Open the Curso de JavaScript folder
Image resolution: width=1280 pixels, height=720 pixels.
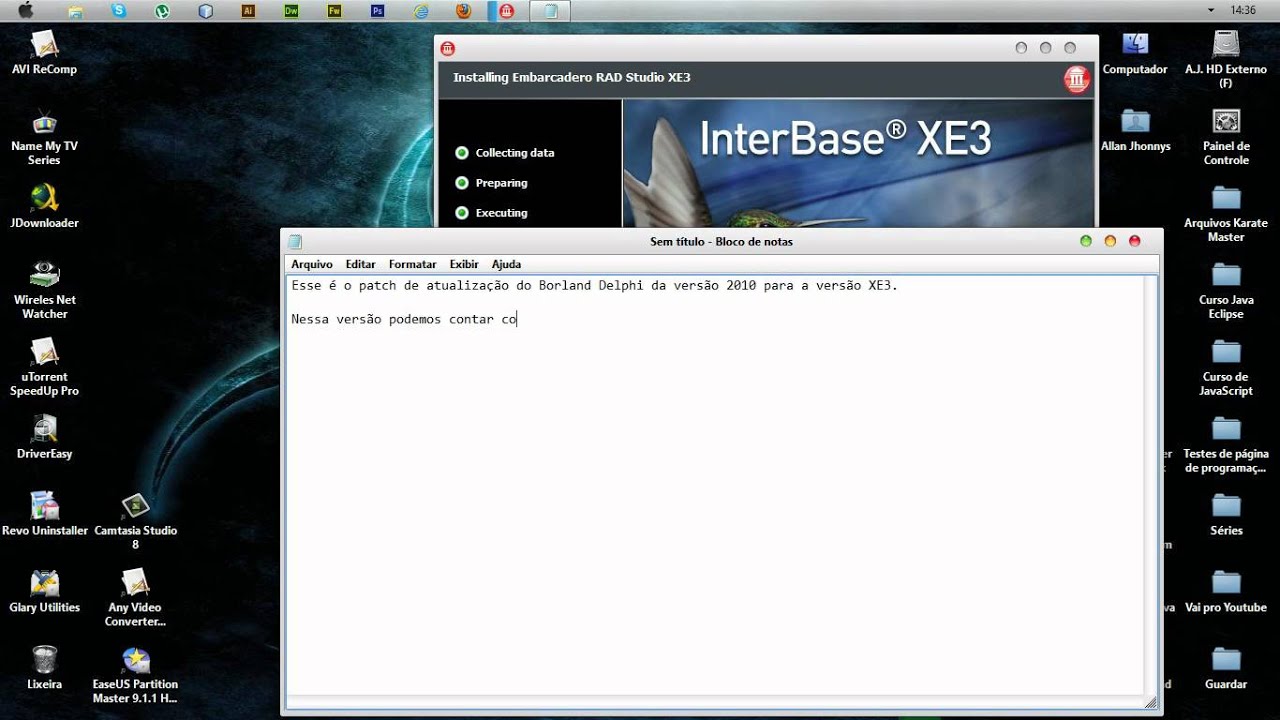[1226, 368]
